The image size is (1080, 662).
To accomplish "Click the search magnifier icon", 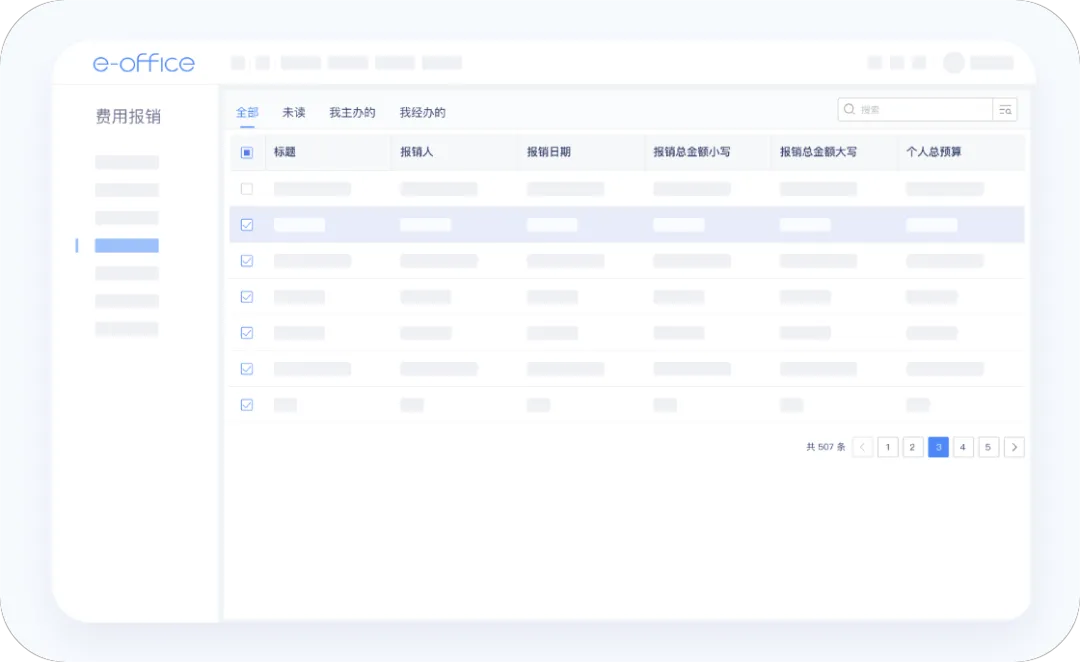I will (x=850, y=110).
